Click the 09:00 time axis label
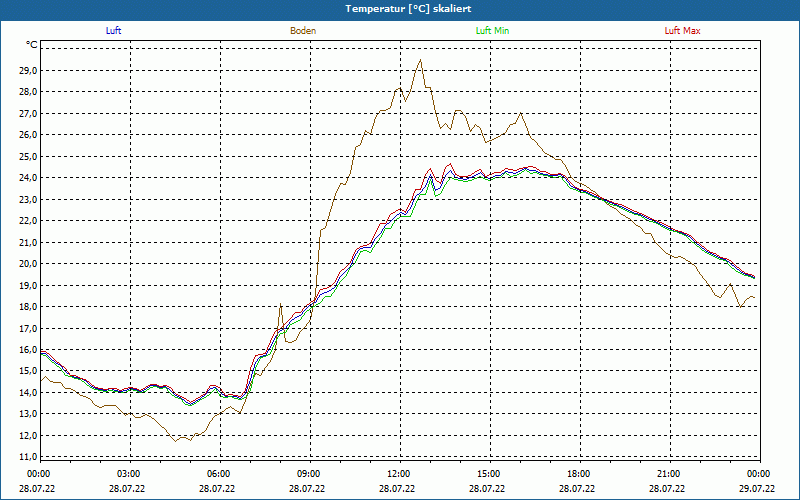 [x=307, y=474]
